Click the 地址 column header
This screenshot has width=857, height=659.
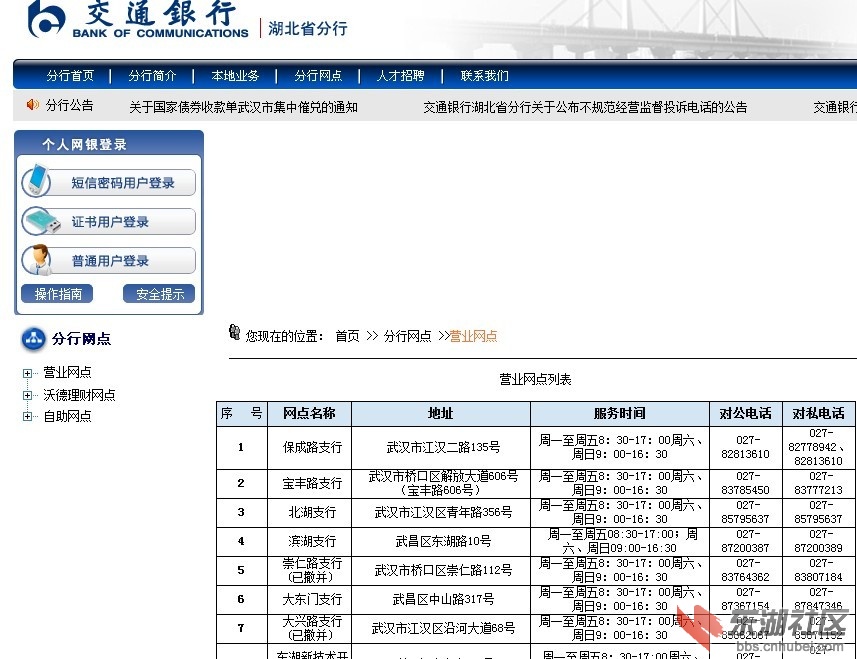click(441, 414)
